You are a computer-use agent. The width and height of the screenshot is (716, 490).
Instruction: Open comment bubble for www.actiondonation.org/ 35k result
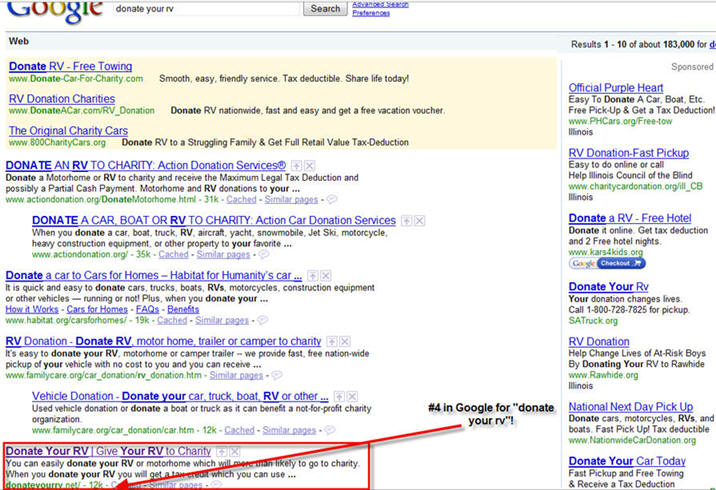coord(264,254)
